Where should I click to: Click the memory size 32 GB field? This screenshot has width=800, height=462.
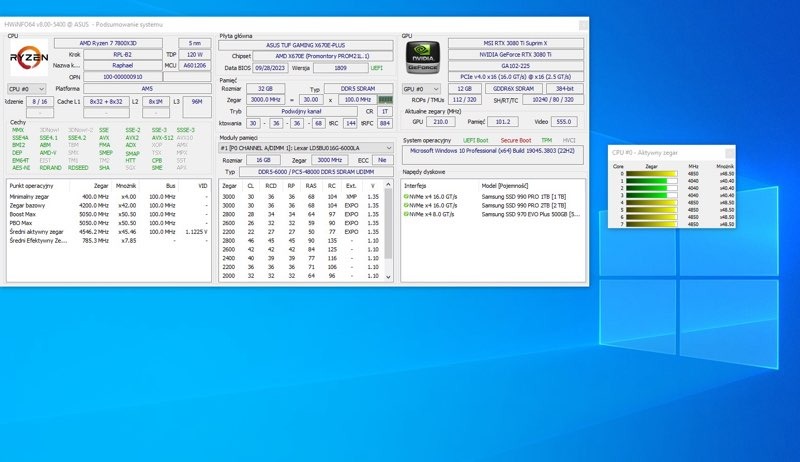click(x=265, y=89)
